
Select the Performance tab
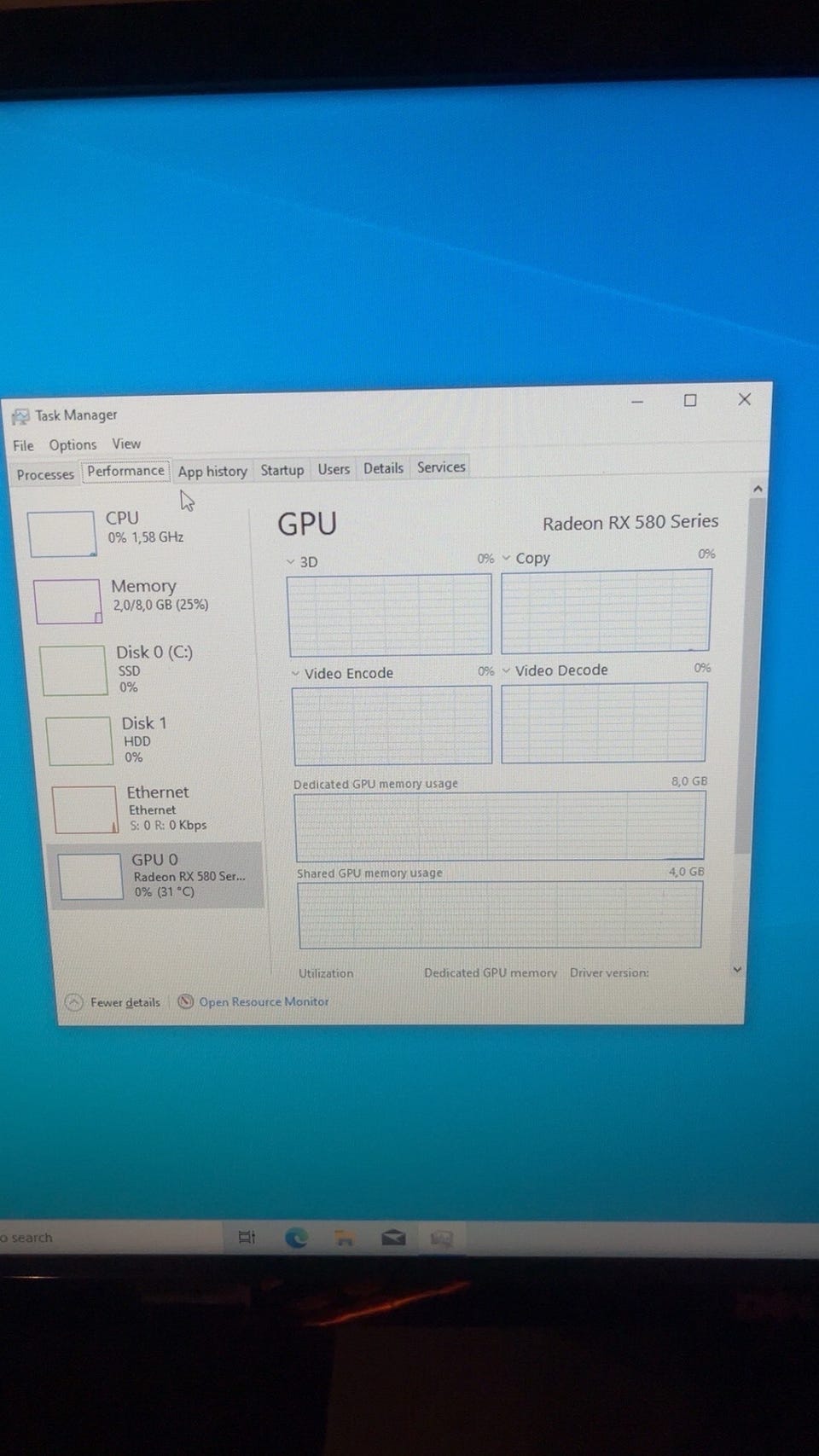[125, 471]
